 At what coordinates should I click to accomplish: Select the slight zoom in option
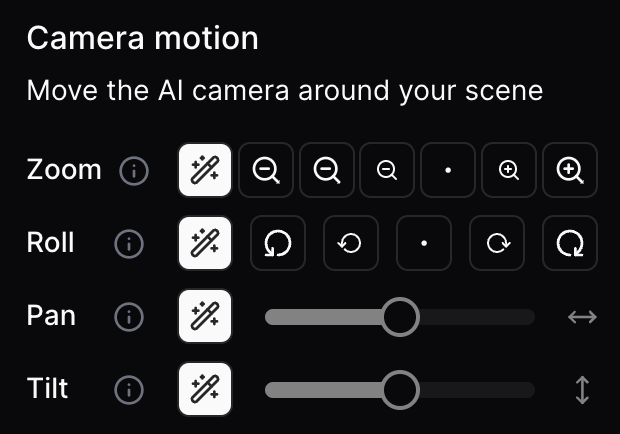coord(509,170)
